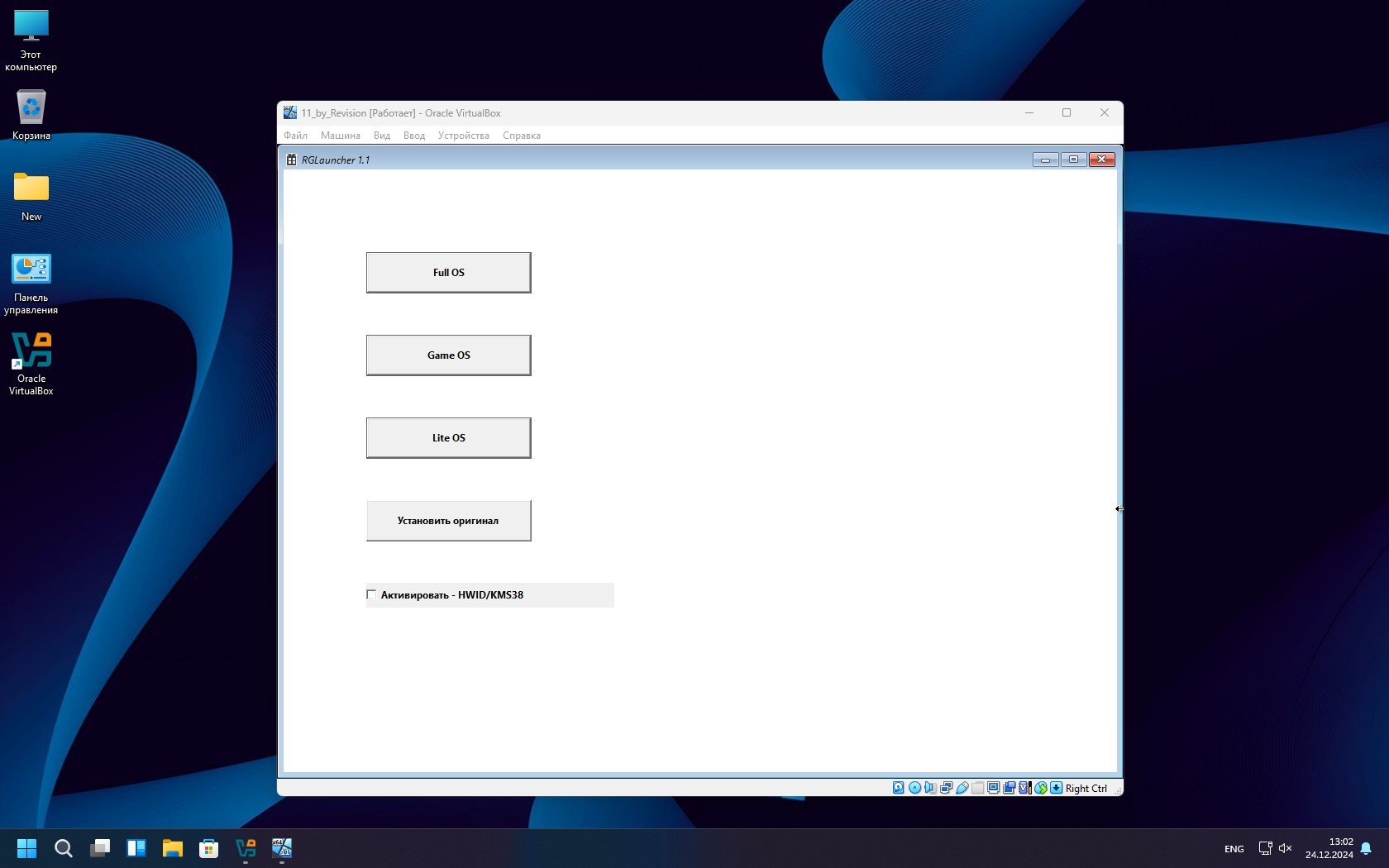Open the virtualization features status icon
The width and height of the screenshot is (1389, 868).
(1024, 788)
